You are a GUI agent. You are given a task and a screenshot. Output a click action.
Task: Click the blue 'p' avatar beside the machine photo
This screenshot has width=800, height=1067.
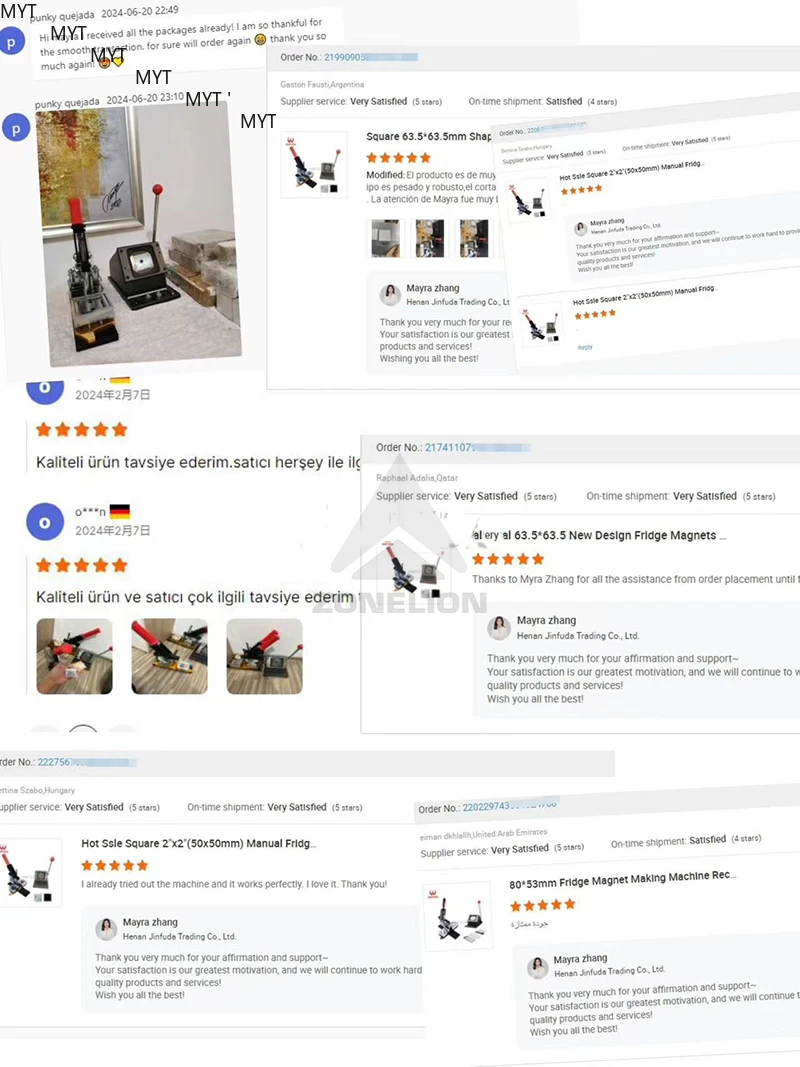click(x=16, y=128)
